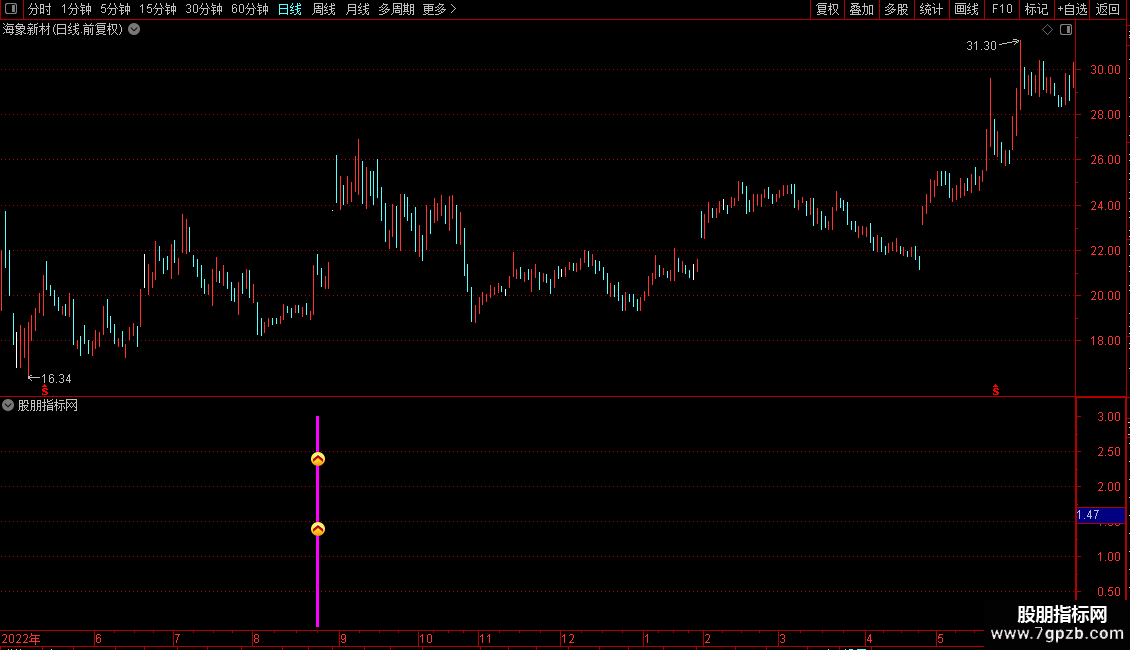Toggle the chart panel layout icon

click(x=1066, y=30)
